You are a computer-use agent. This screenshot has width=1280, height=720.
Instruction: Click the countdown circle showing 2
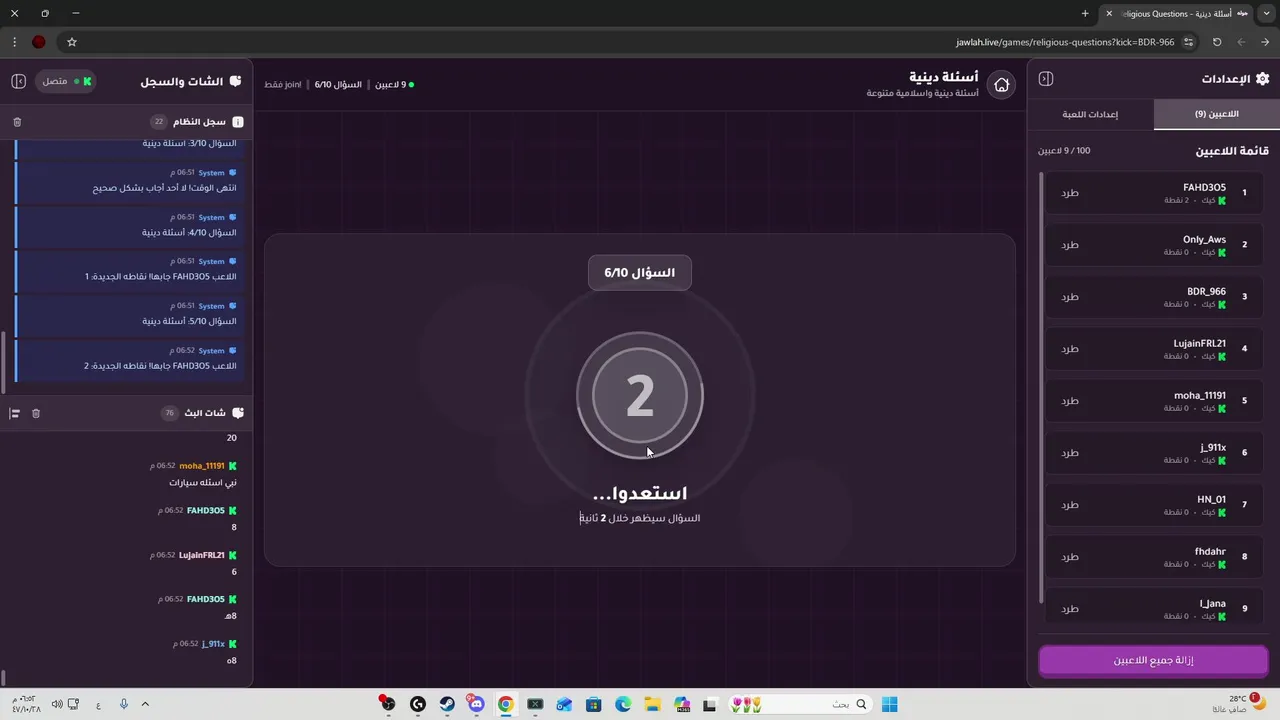coord(640,396)
